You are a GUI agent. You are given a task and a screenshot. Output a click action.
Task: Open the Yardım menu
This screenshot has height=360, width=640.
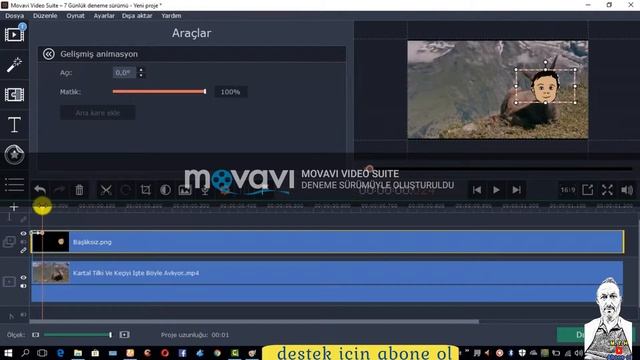click(171, 16)
